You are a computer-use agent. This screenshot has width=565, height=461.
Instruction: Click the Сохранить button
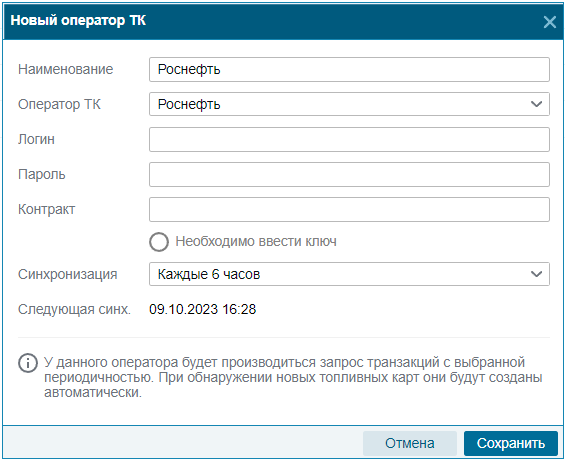point(511,443)
